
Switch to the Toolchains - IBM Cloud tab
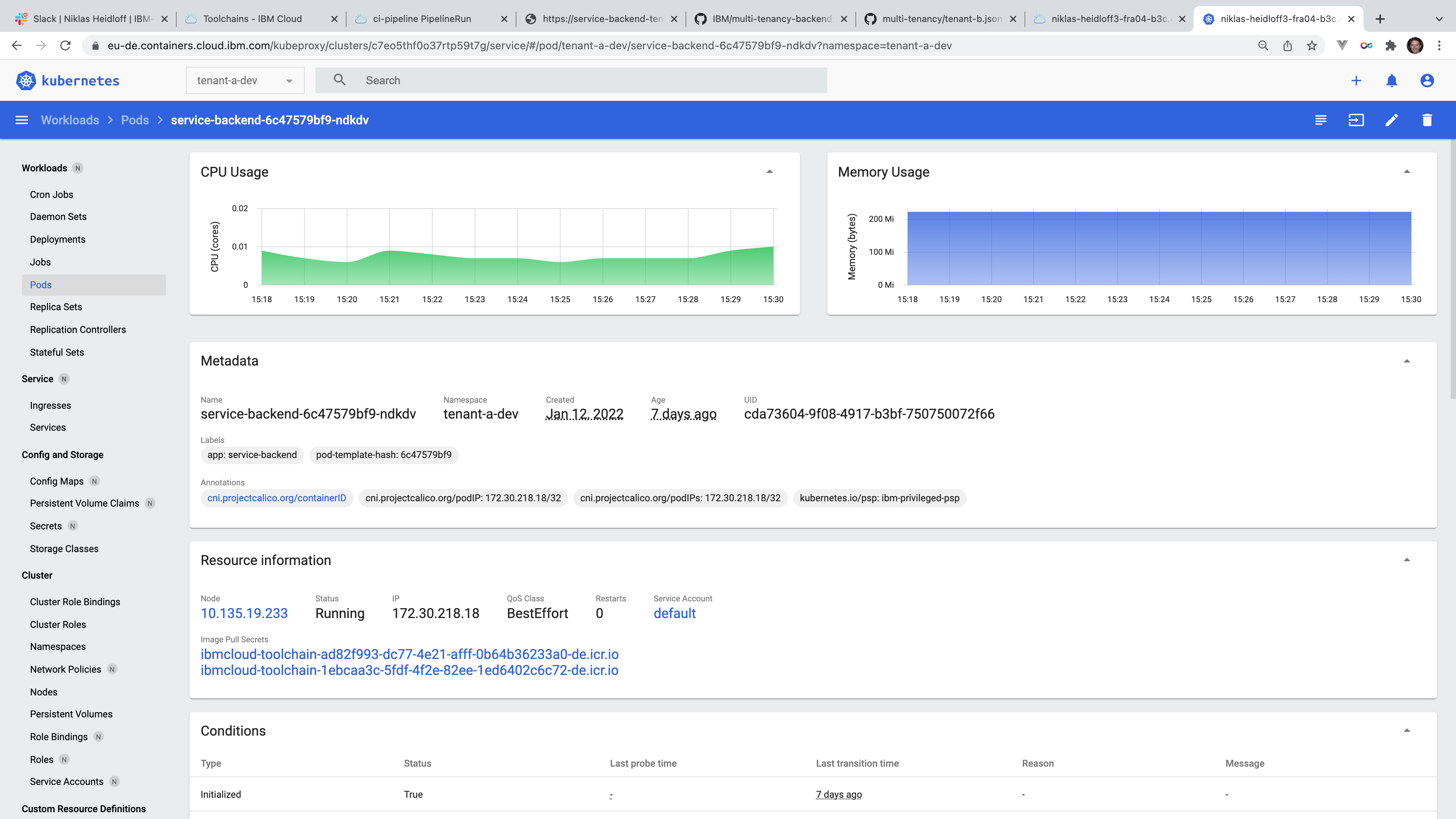tap(252, 19)
